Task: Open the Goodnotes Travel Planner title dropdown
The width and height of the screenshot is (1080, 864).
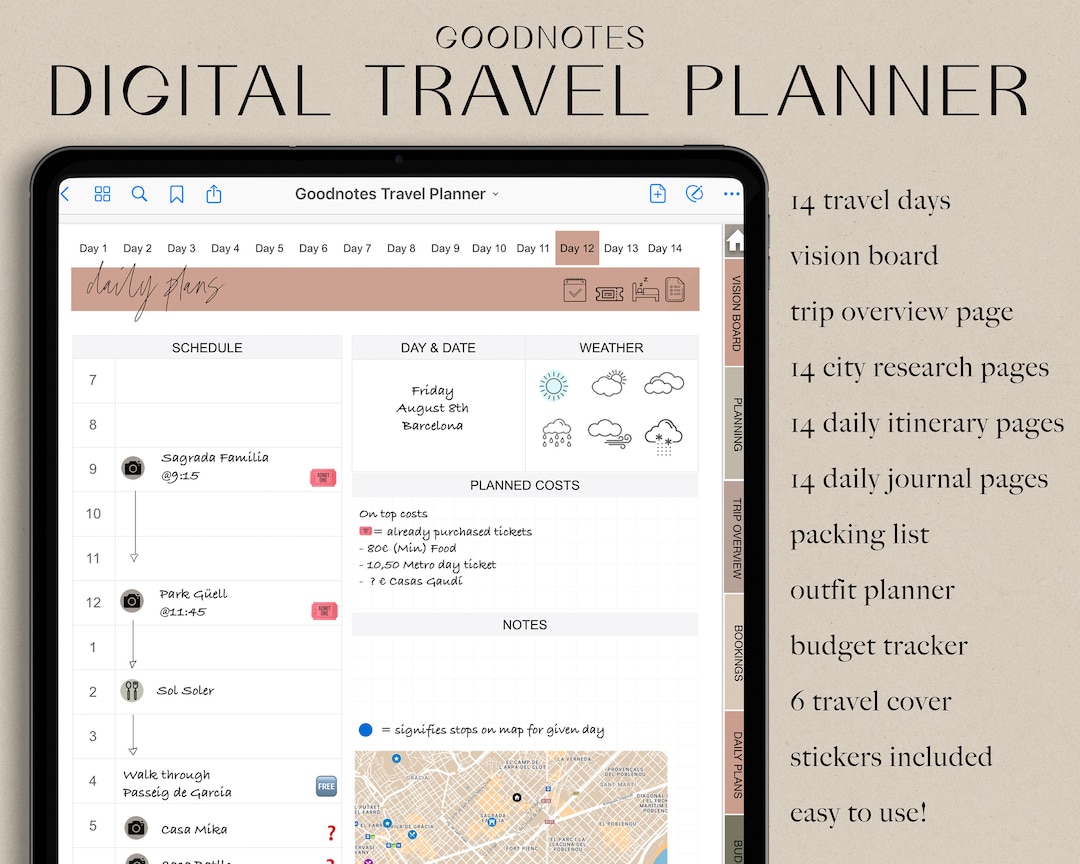Action: 495,193
